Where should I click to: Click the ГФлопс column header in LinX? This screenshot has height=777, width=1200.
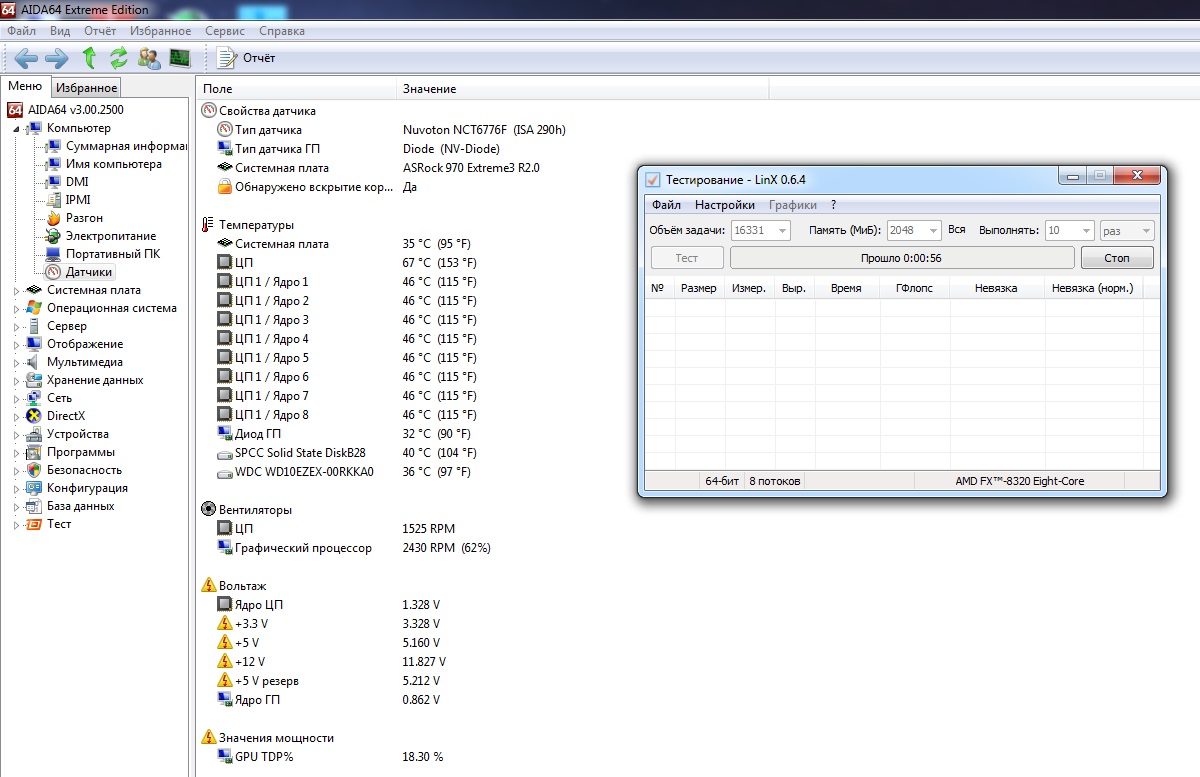(915, 288)
